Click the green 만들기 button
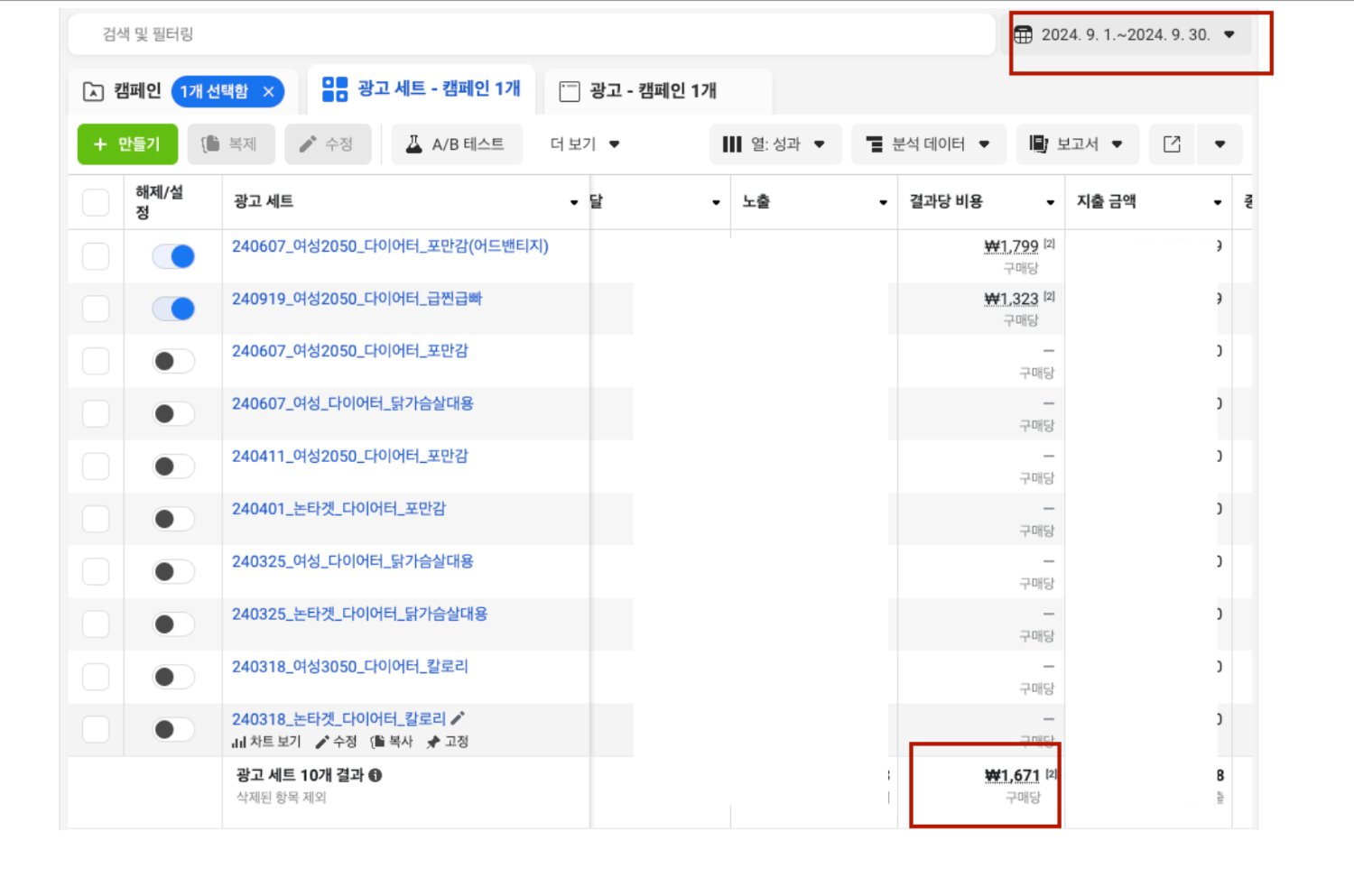 (127, 144)
